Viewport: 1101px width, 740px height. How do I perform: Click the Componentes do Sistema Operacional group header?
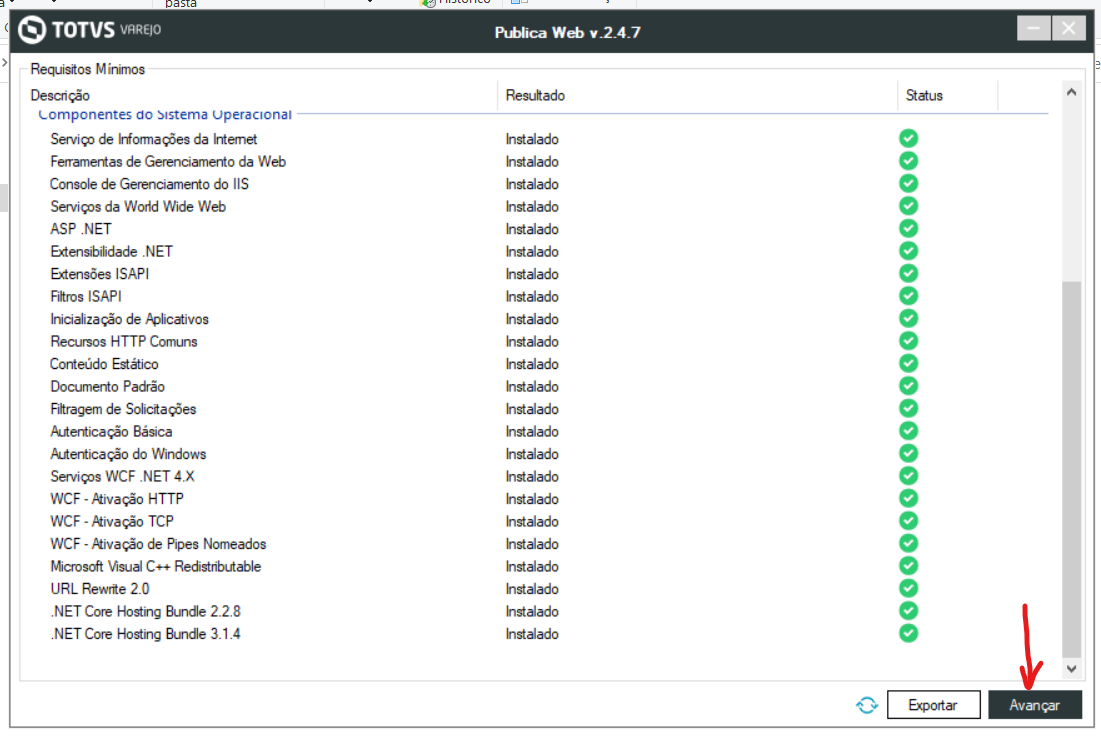pyautogui.click(x=165, y=114)
